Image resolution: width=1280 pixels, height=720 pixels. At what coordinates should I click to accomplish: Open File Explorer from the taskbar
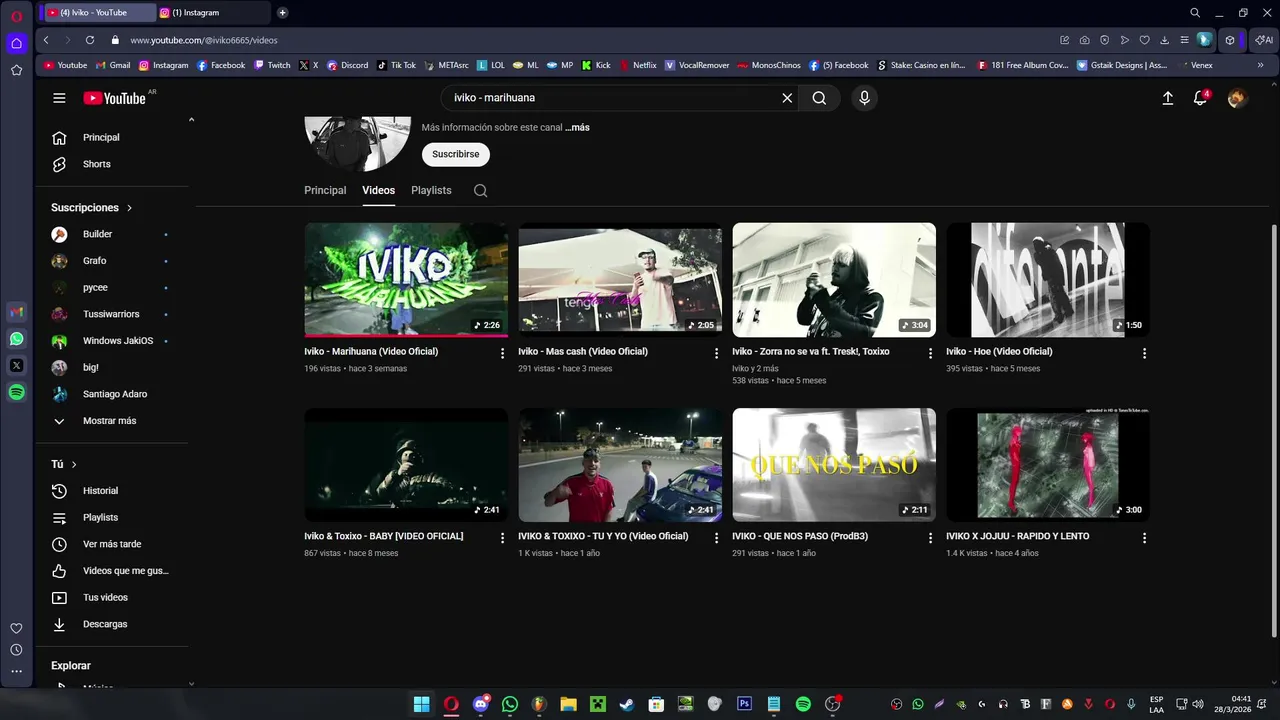(x=568, y=704)
